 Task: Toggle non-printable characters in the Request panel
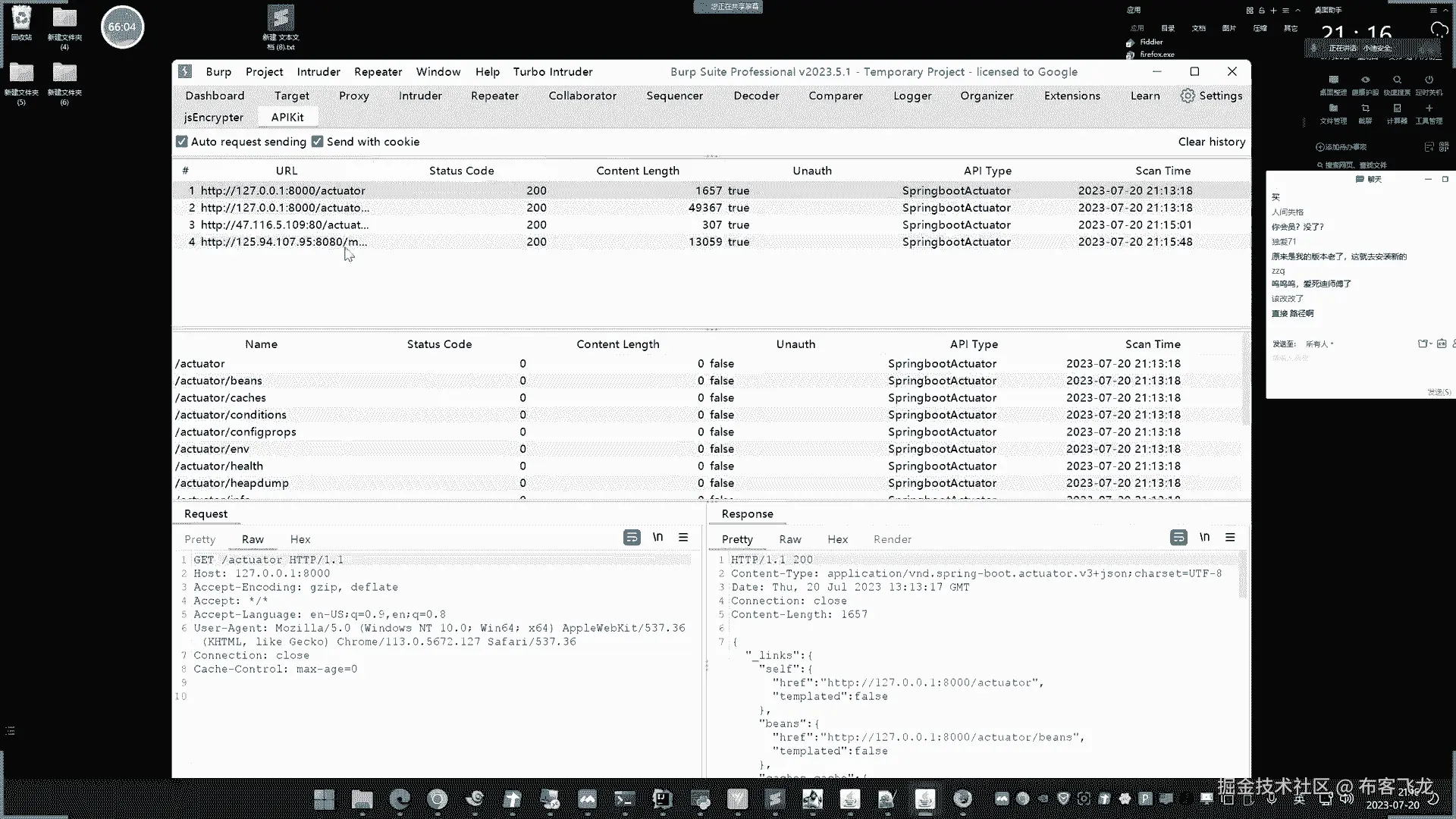[657, 537]
